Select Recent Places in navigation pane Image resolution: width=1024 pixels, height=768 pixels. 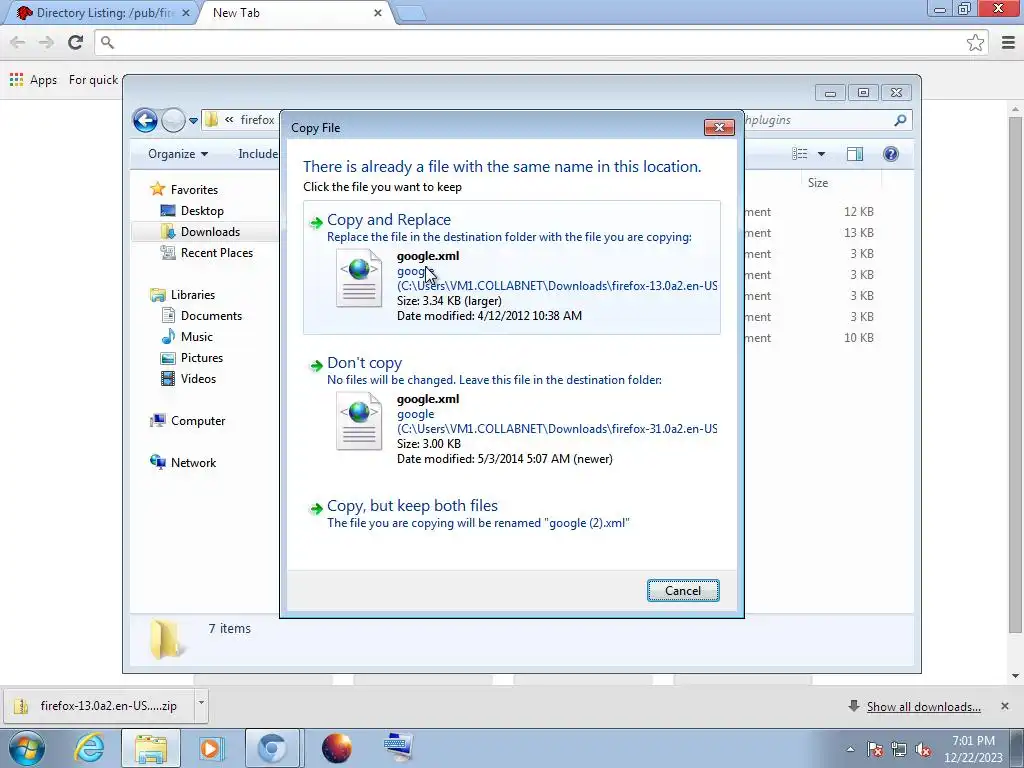tap(216, 253)
